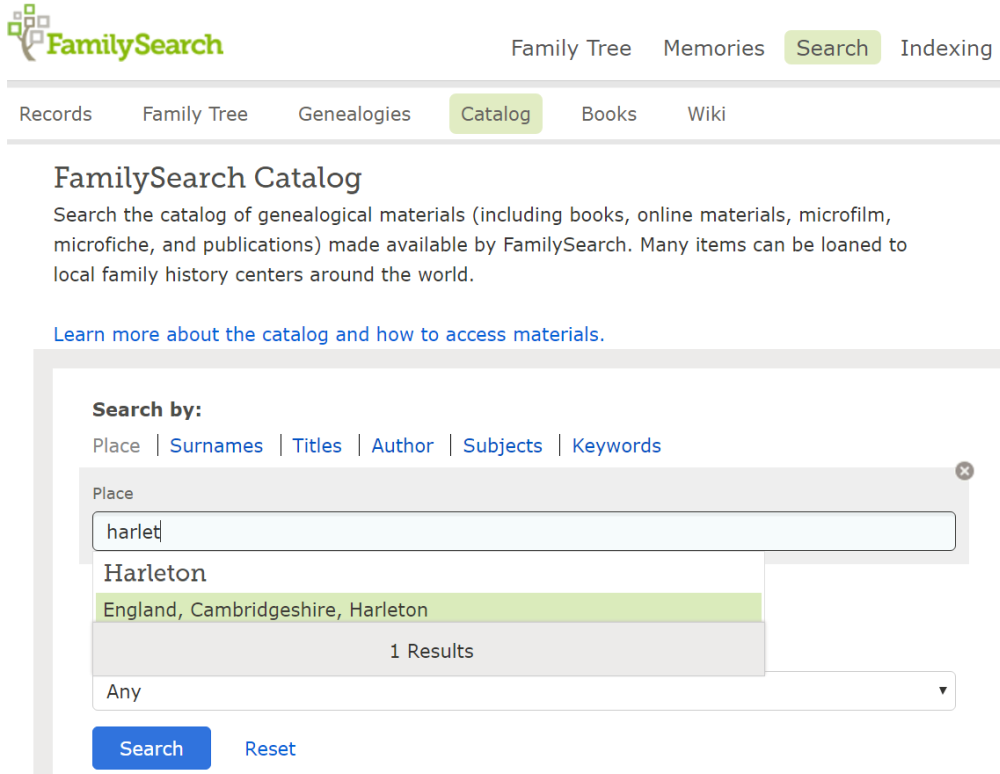The width and height of the screenshot is (1000, 774).
Task: Open the Indexing top navigation menu
Action: pyautogui.click(x=945, y=48)
